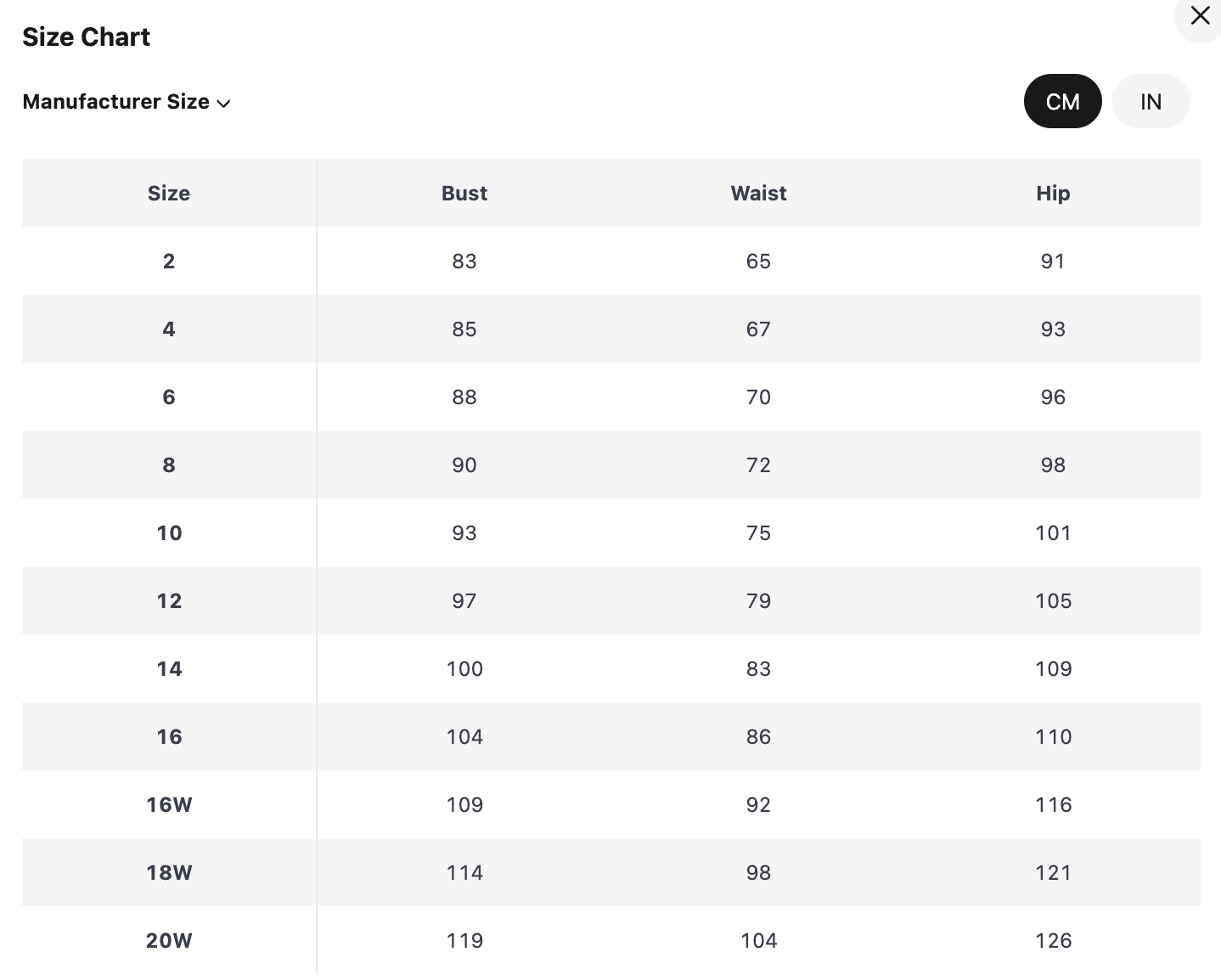The width and height of the screenshot is (1221, 980).
Task: Click the Size Chart title
Action: (86, 37)
